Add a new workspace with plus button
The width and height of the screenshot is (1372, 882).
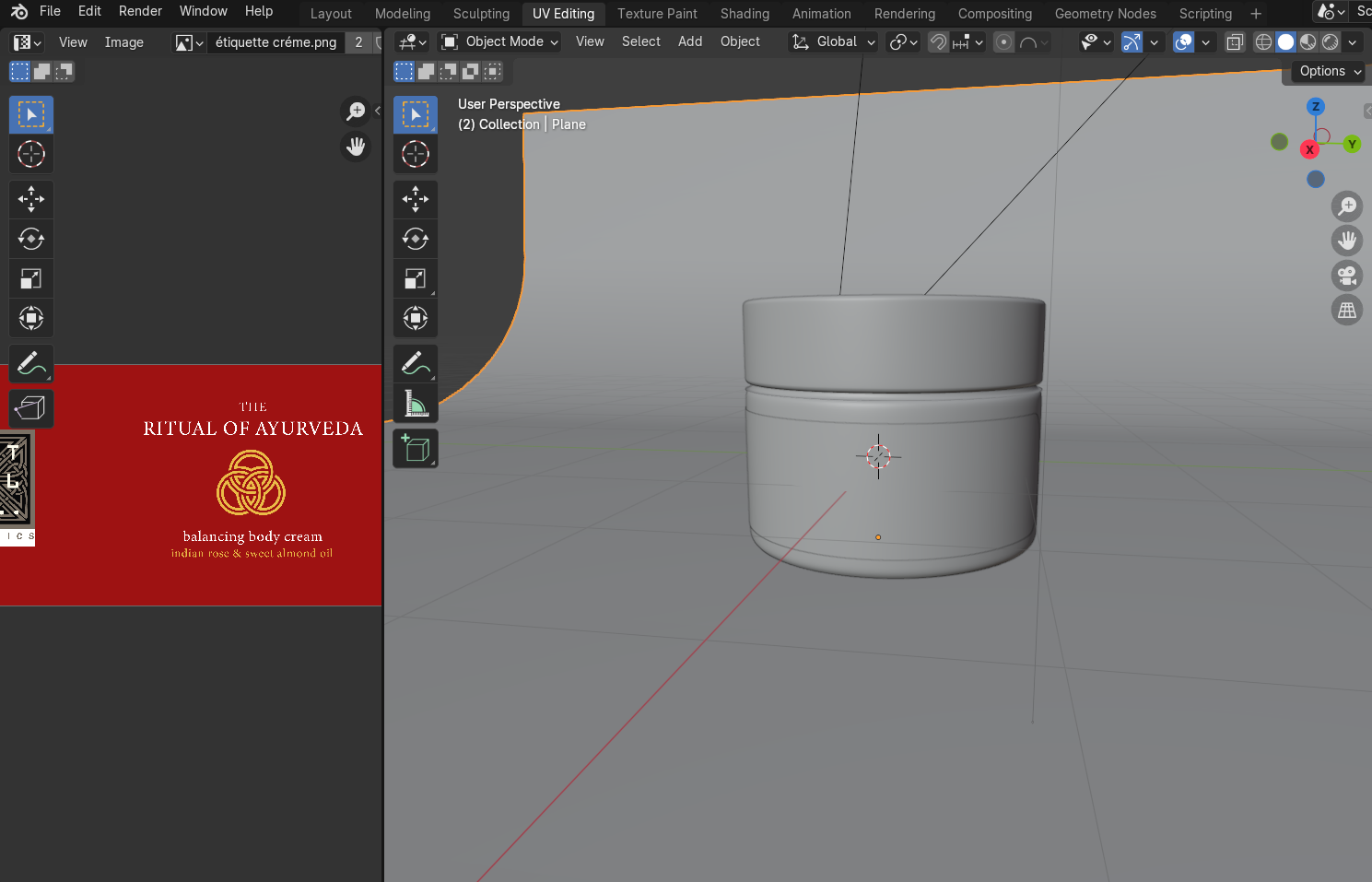coord(1256,14)
